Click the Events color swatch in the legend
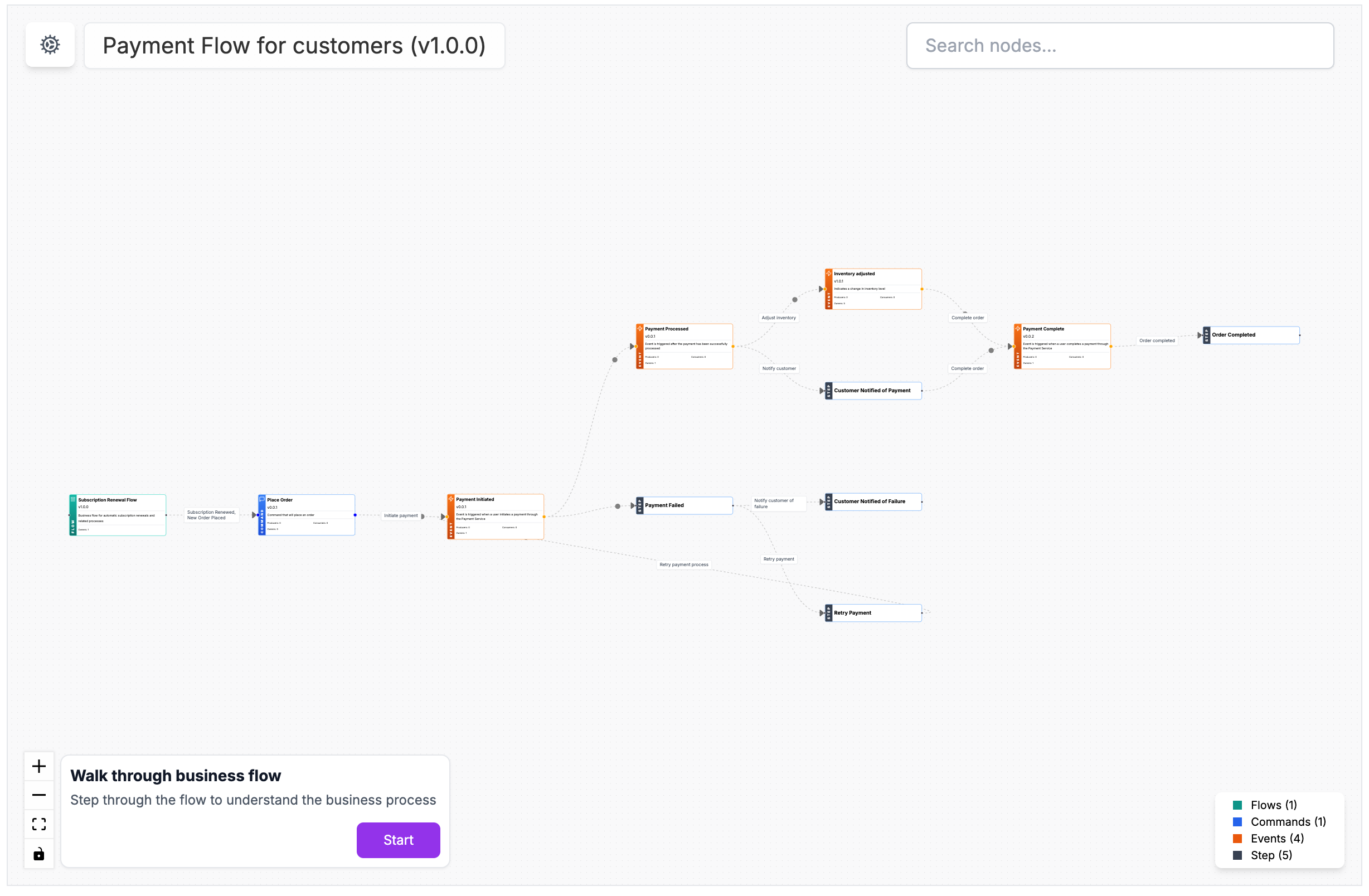Screen dimensions: 1369x896 click(1237, 838)
